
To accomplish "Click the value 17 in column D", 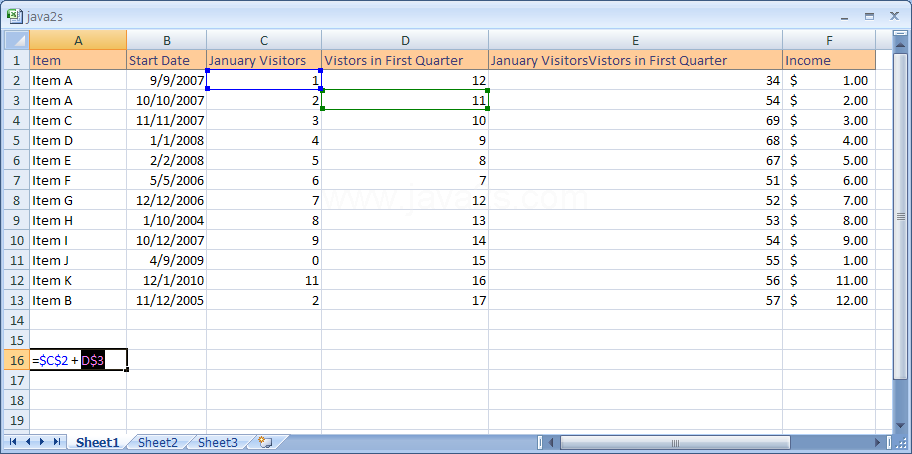I will pos(405,301).
